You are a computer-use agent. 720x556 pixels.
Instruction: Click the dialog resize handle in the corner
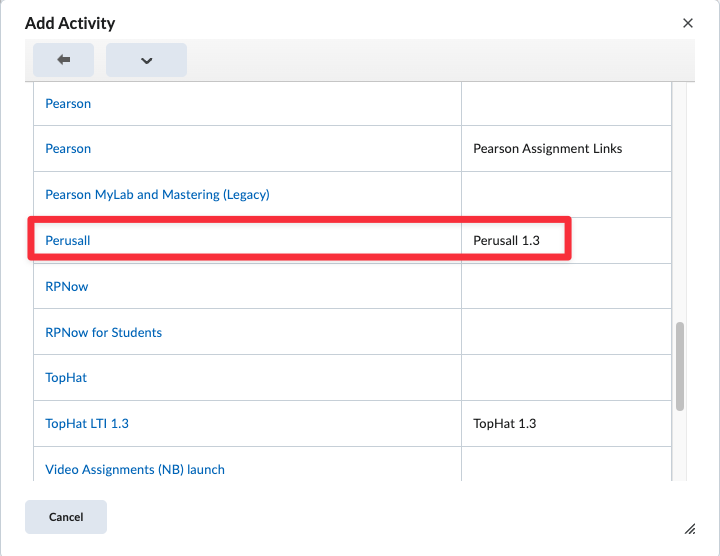(689, 528)
